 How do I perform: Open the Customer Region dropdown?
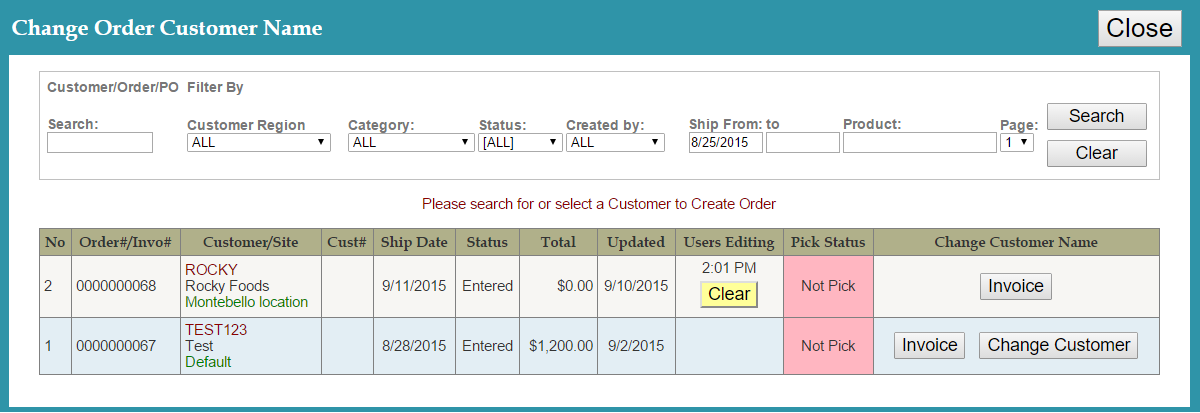pos(259,143)
